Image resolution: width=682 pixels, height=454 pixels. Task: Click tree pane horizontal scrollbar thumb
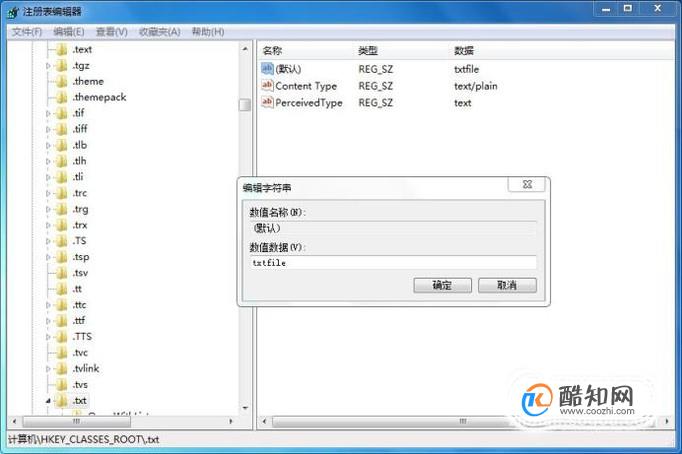tap(76, 421)
